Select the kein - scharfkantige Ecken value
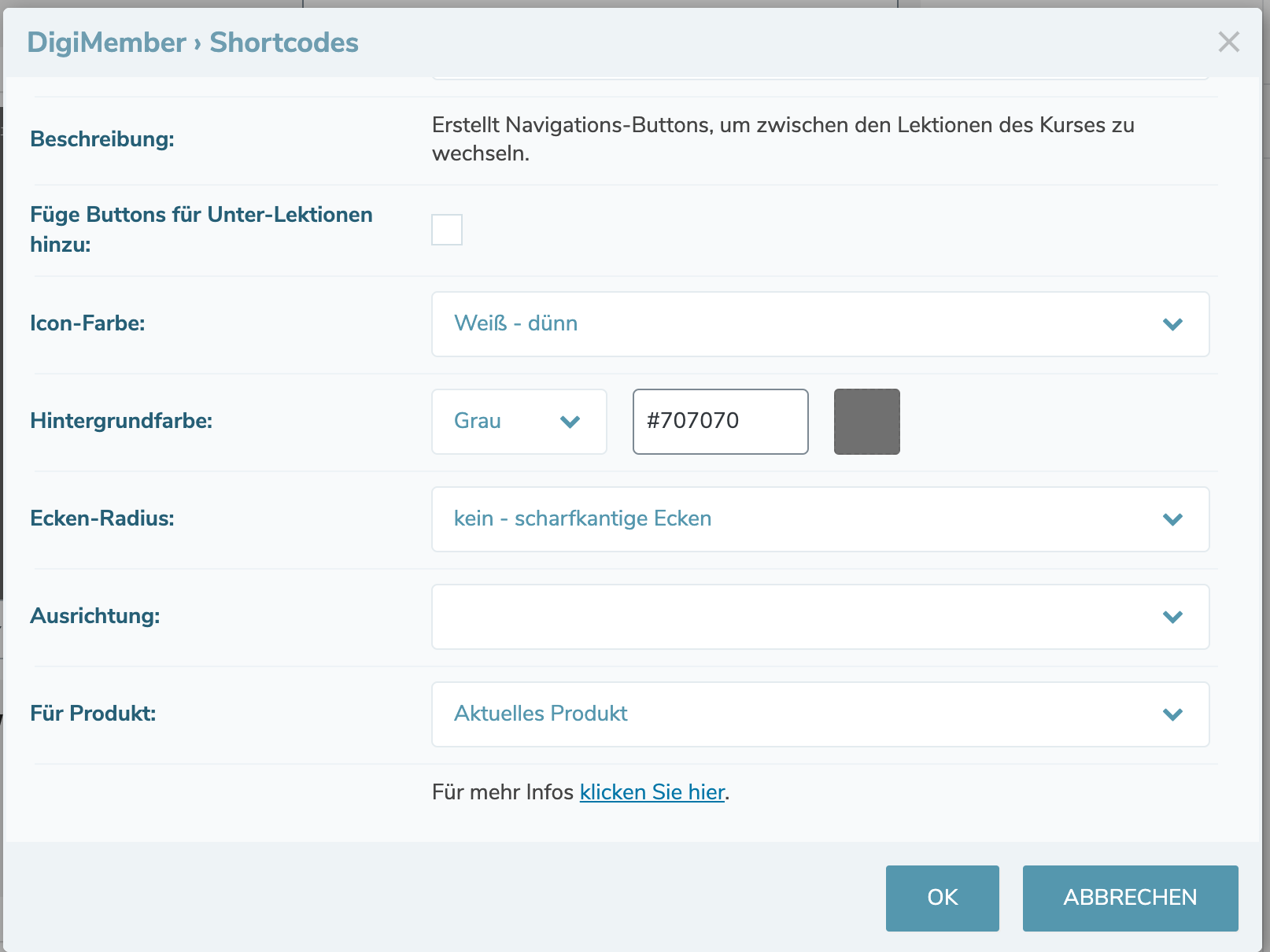 (x=582, y=518)
